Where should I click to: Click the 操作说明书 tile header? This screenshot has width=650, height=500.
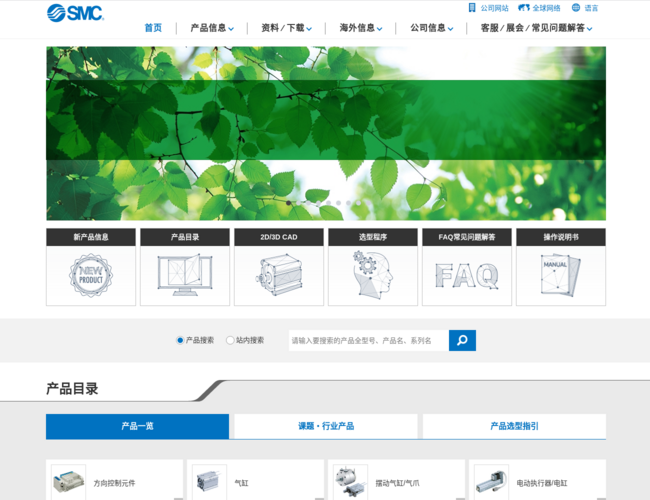[561, 237]
